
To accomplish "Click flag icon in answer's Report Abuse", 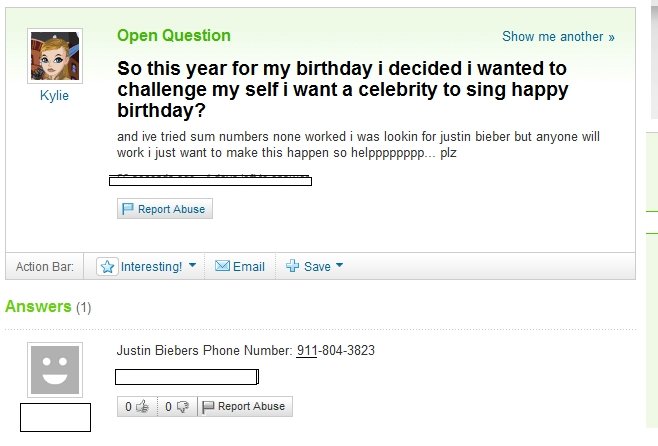I will (208, 407).
